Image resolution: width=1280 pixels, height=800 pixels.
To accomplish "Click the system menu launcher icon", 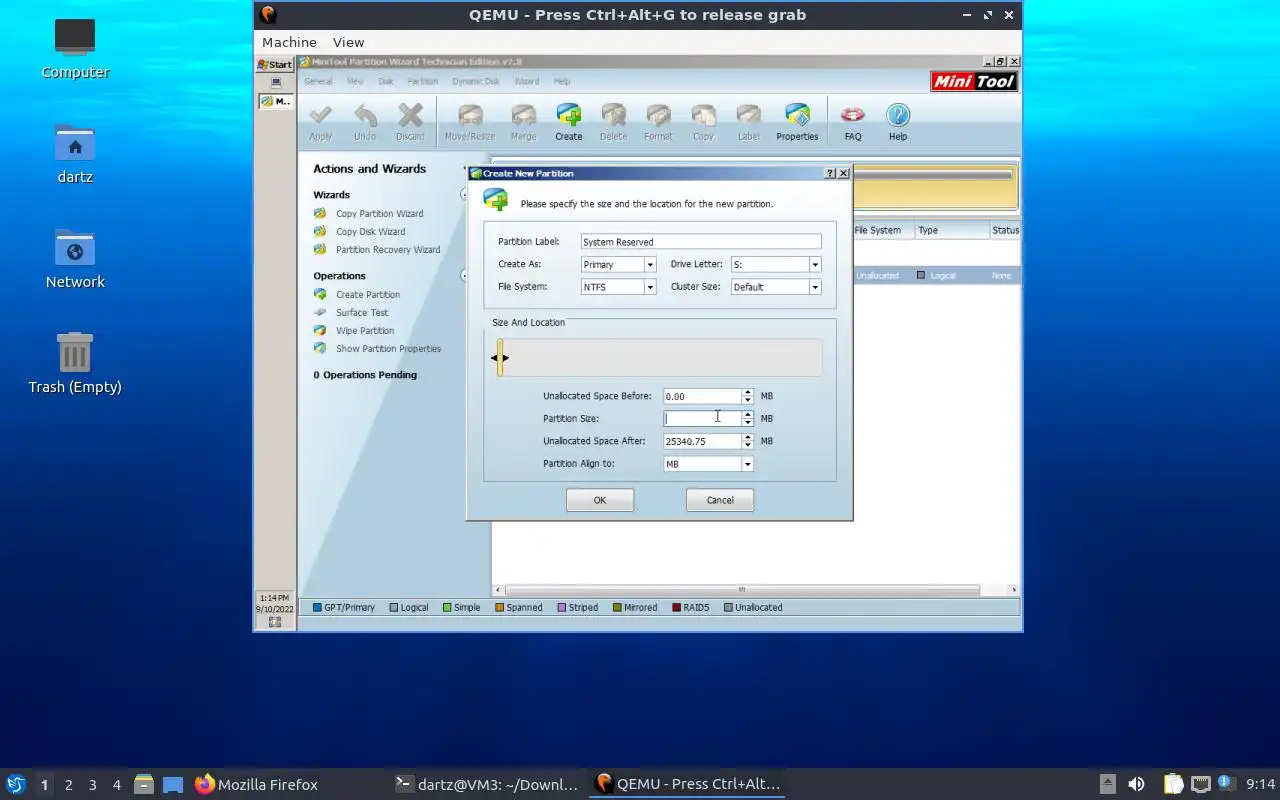I will (16, 784).
